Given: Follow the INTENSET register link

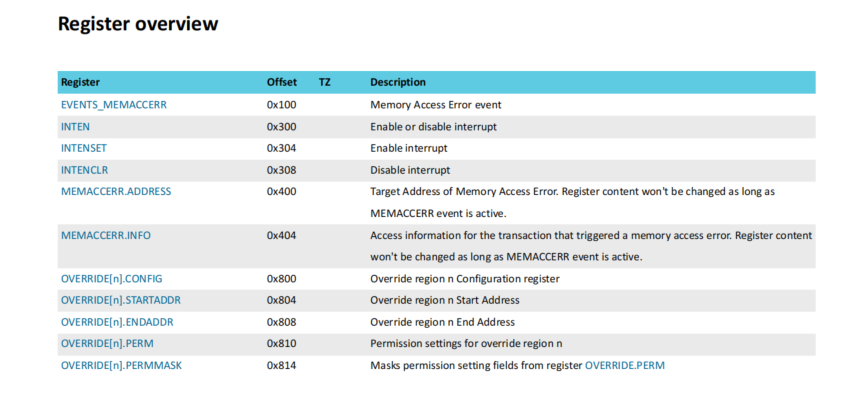Looking at the screenshot, I should [84, 148].
